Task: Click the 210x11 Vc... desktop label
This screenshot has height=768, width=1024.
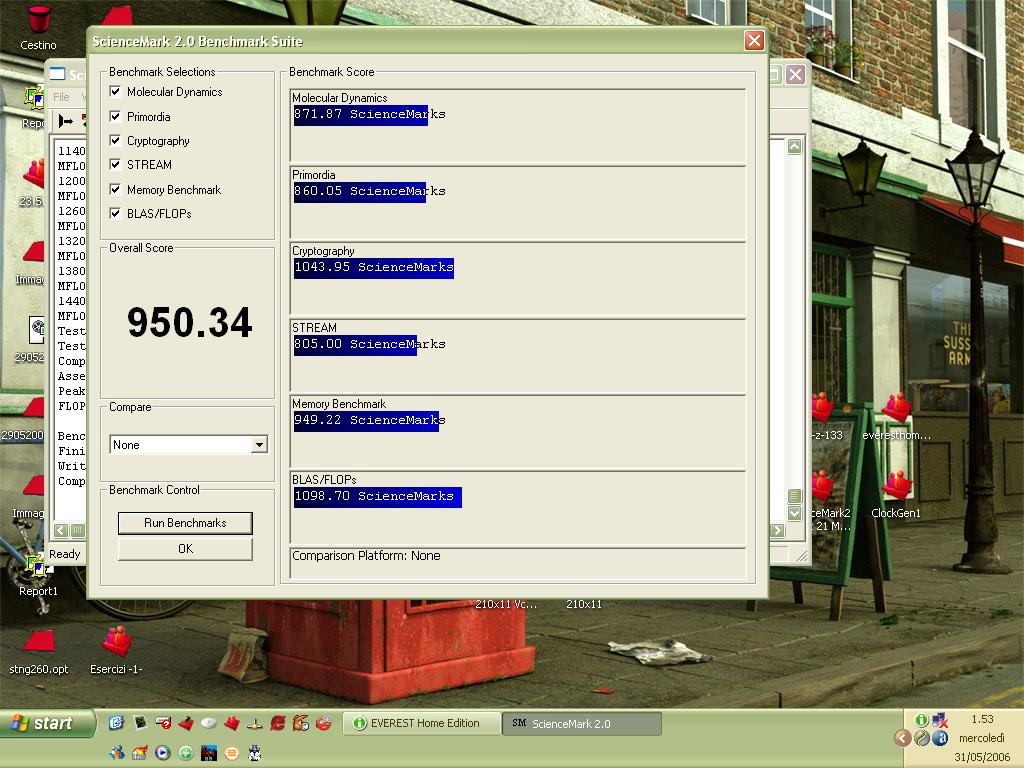Action: 506,604
